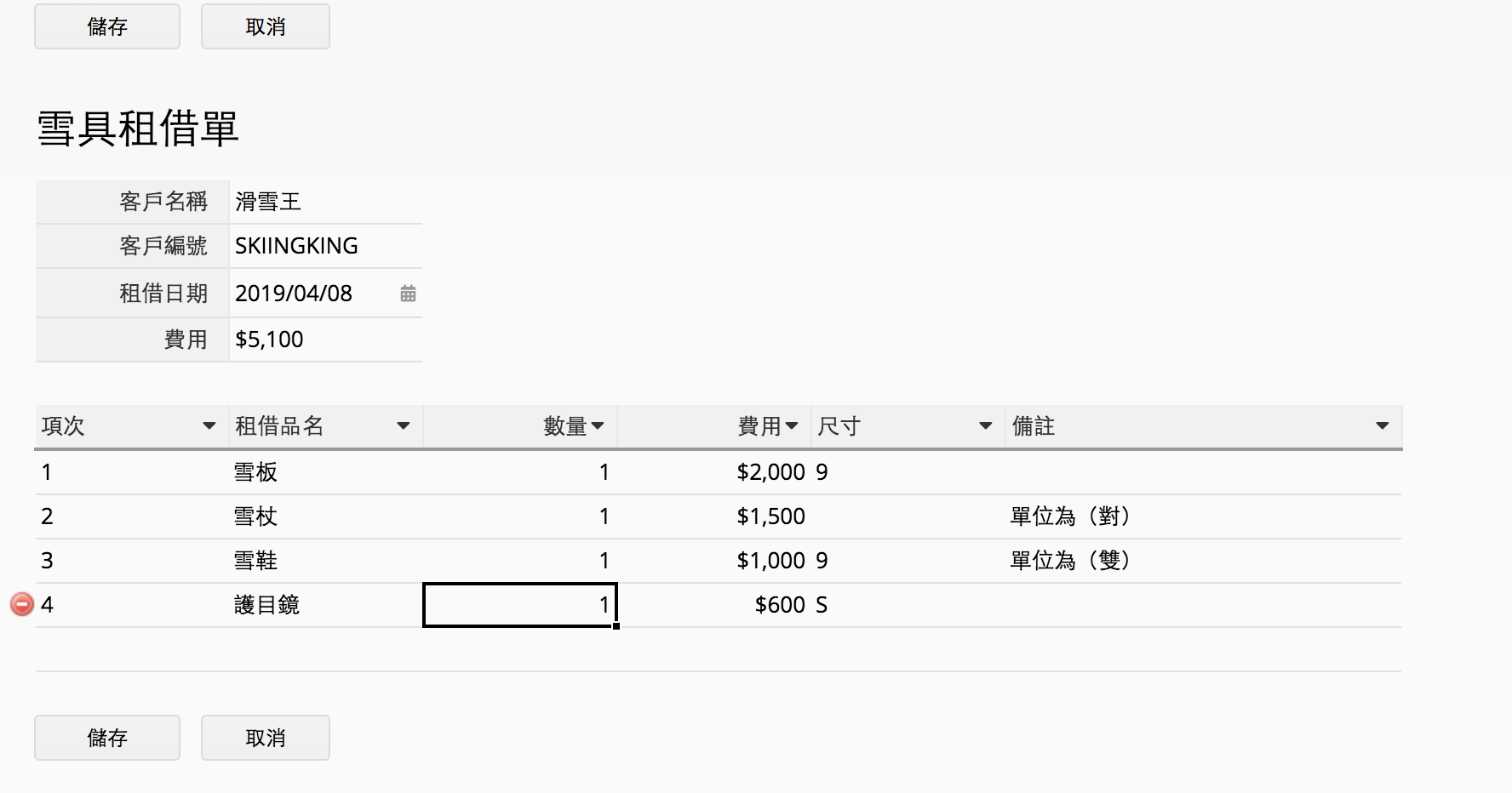Click the 費用 total field showing $5,100
Image resolution: width=1512 pixels, height=793 pixels.
324,339
